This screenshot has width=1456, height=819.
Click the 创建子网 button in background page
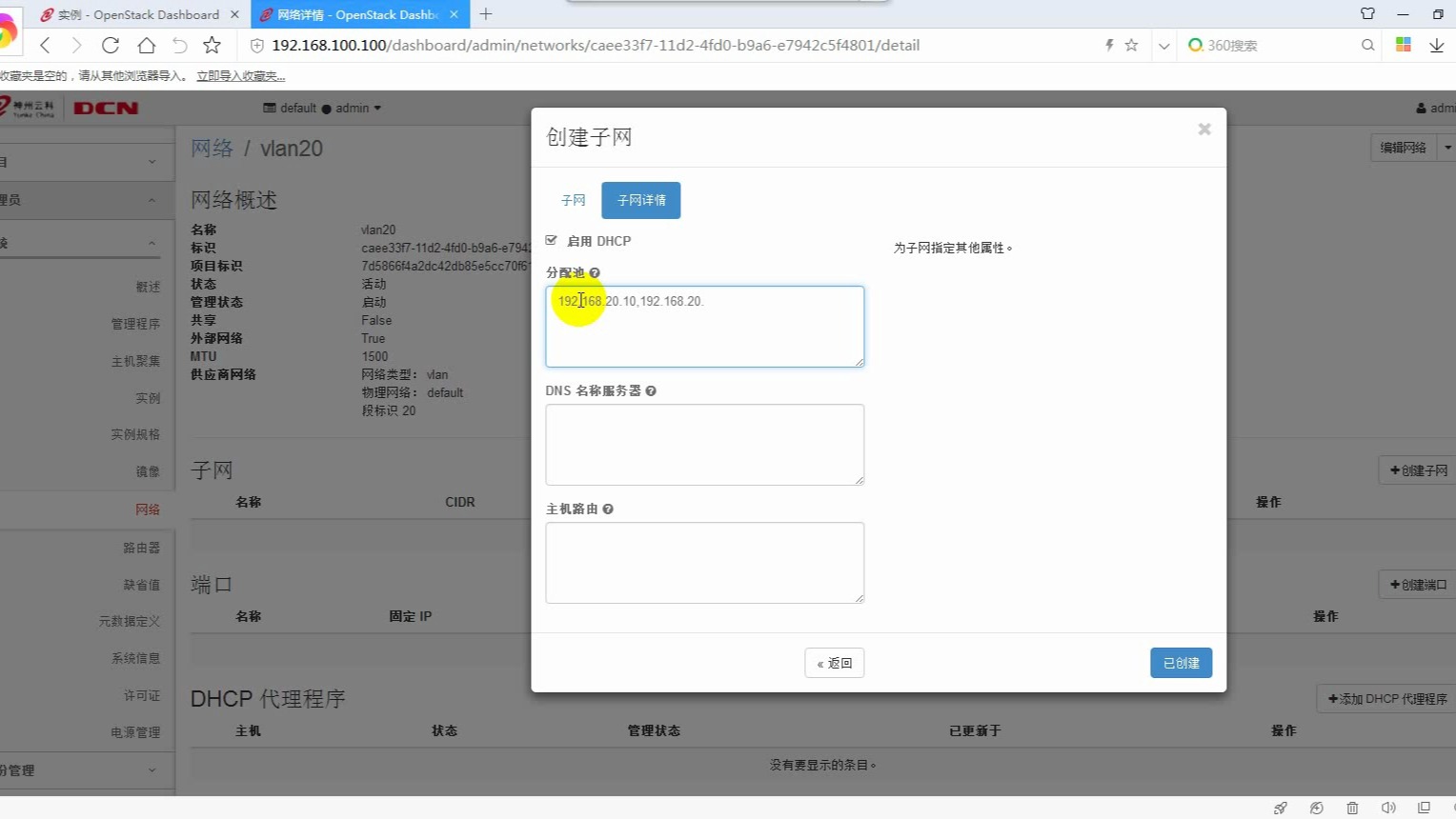click(x=1418, y=470)
